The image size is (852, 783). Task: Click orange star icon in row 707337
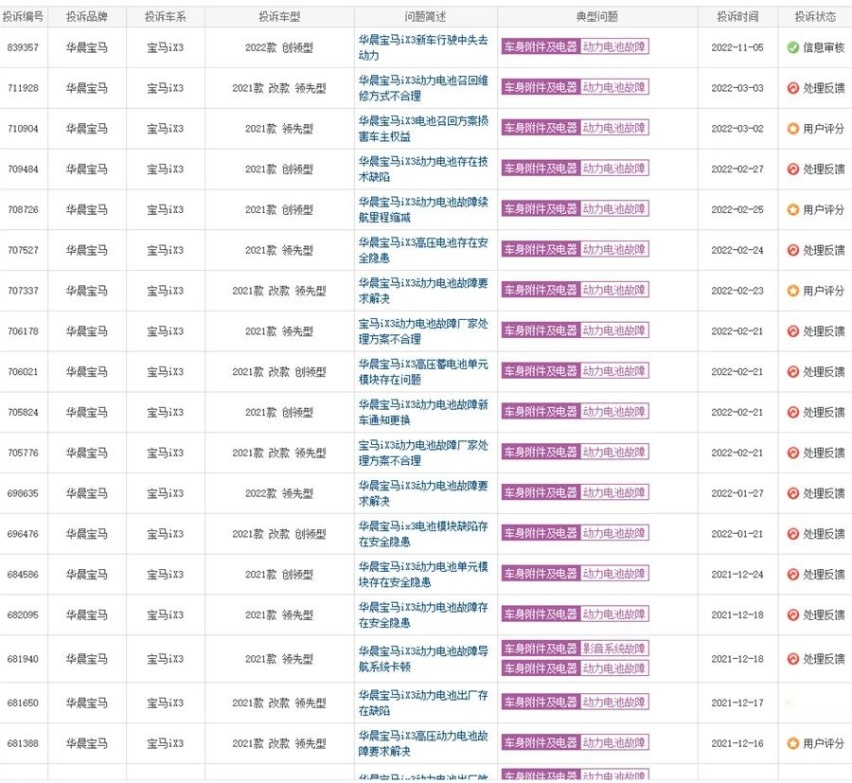793,291
